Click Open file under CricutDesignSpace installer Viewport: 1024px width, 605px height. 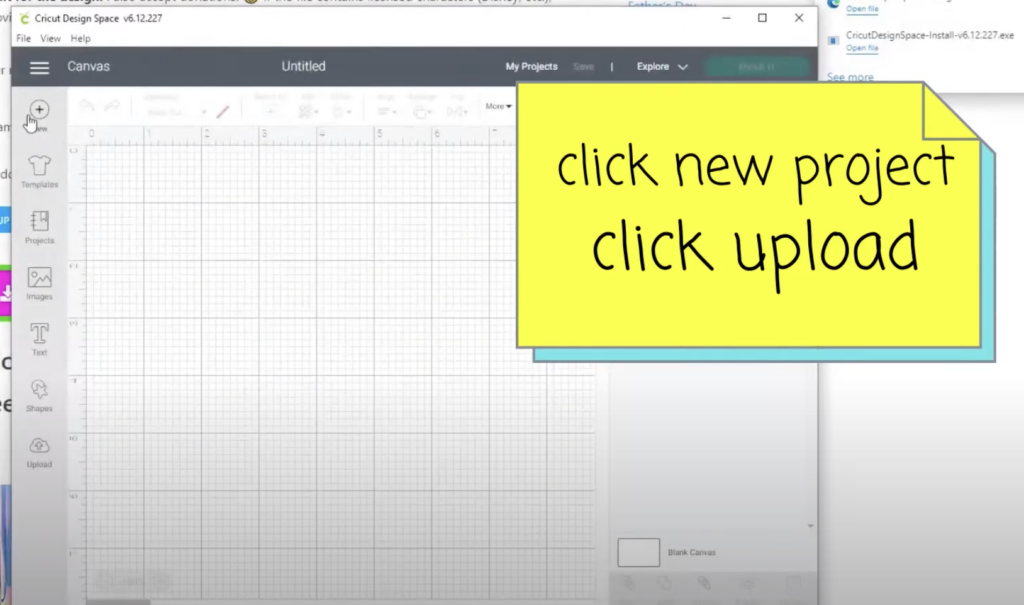click(x=862, y=48)
